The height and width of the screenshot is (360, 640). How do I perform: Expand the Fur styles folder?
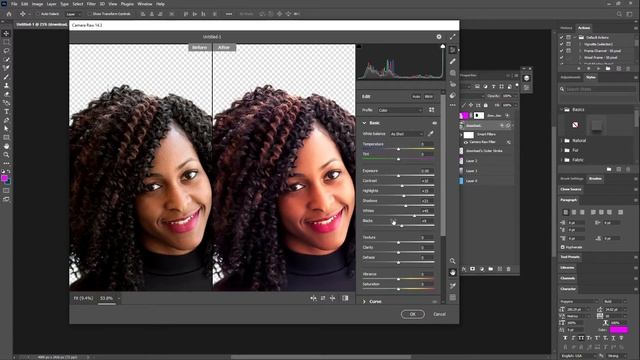click(x=562, y=150)
